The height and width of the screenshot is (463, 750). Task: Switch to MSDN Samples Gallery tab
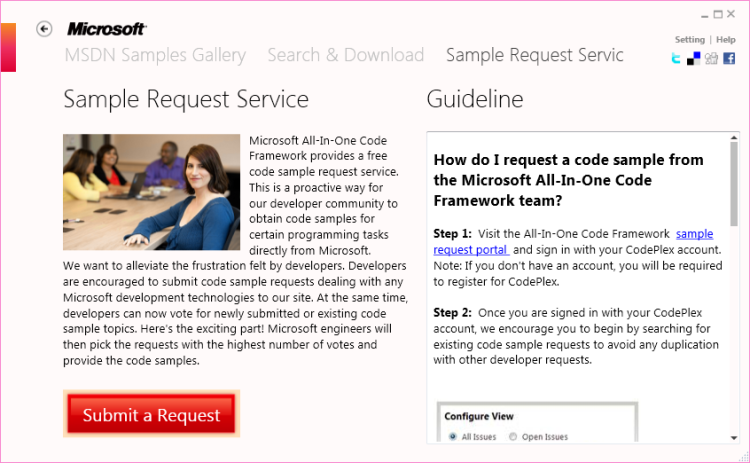(x=155, y=55)
